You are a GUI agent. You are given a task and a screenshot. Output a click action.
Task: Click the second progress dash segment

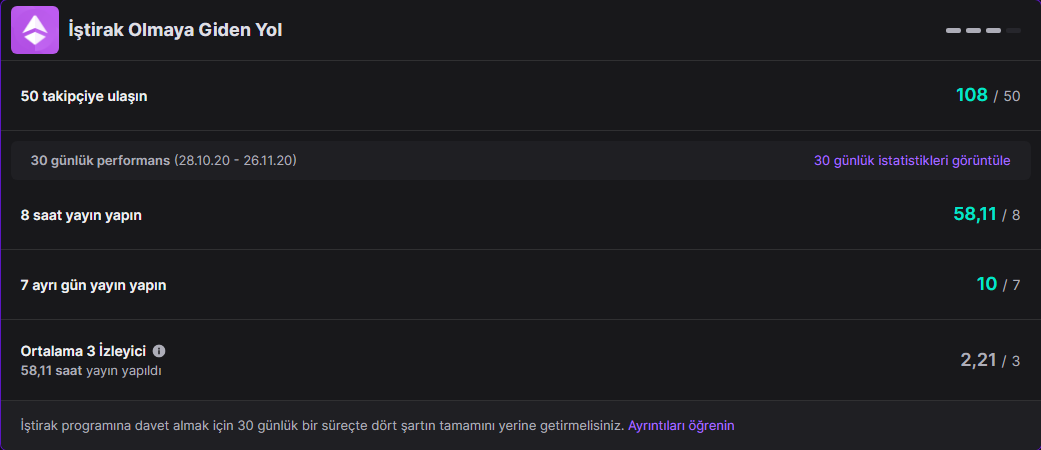coord(973,31)
